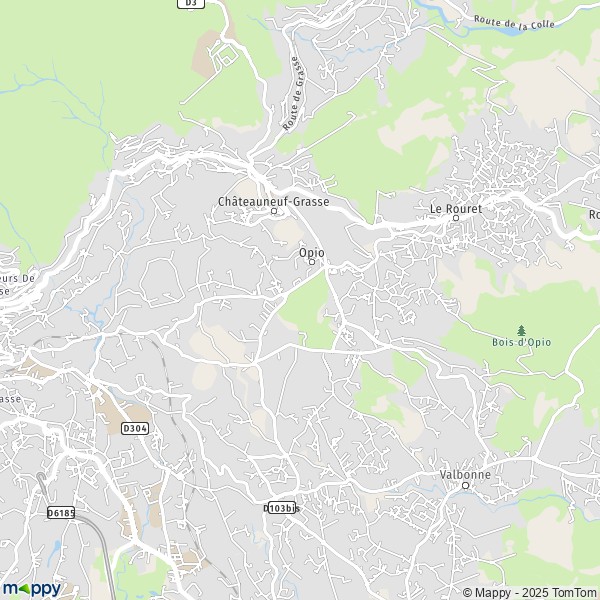
Task: Select the Valbonne place label
Action: (x=465, y=474)
